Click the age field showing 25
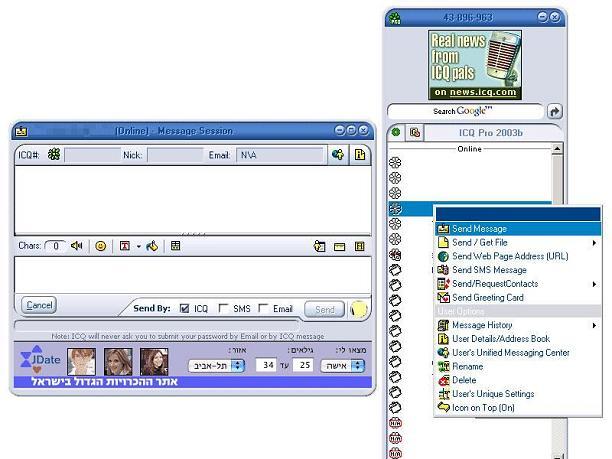 click(x=303, y=365)
